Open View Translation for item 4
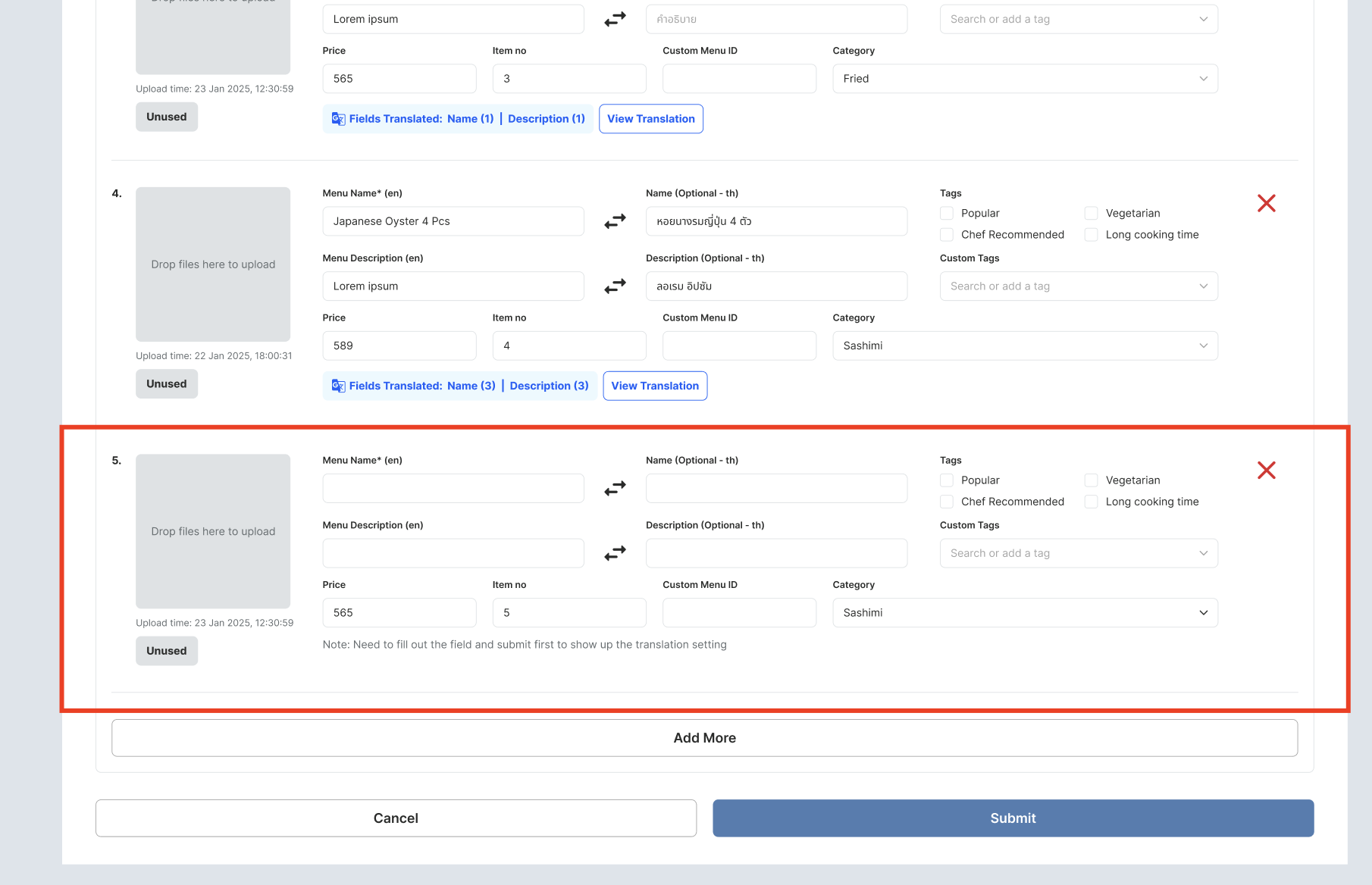Viewport: 1372px width, 885px height. click(655, 386)
